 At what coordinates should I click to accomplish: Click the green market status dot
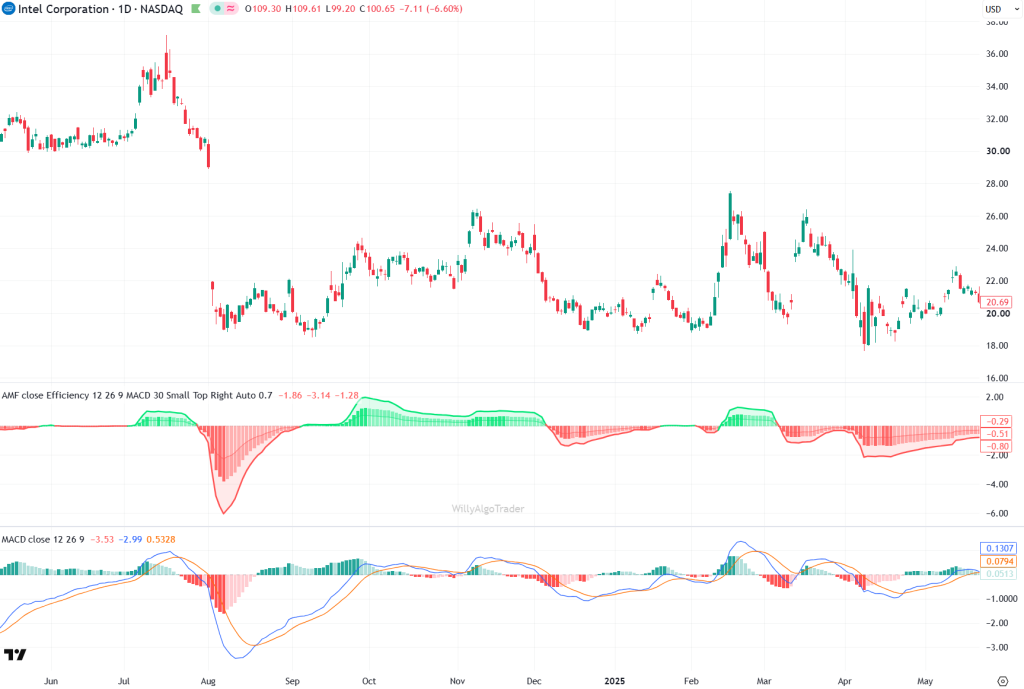coord(217,9)
